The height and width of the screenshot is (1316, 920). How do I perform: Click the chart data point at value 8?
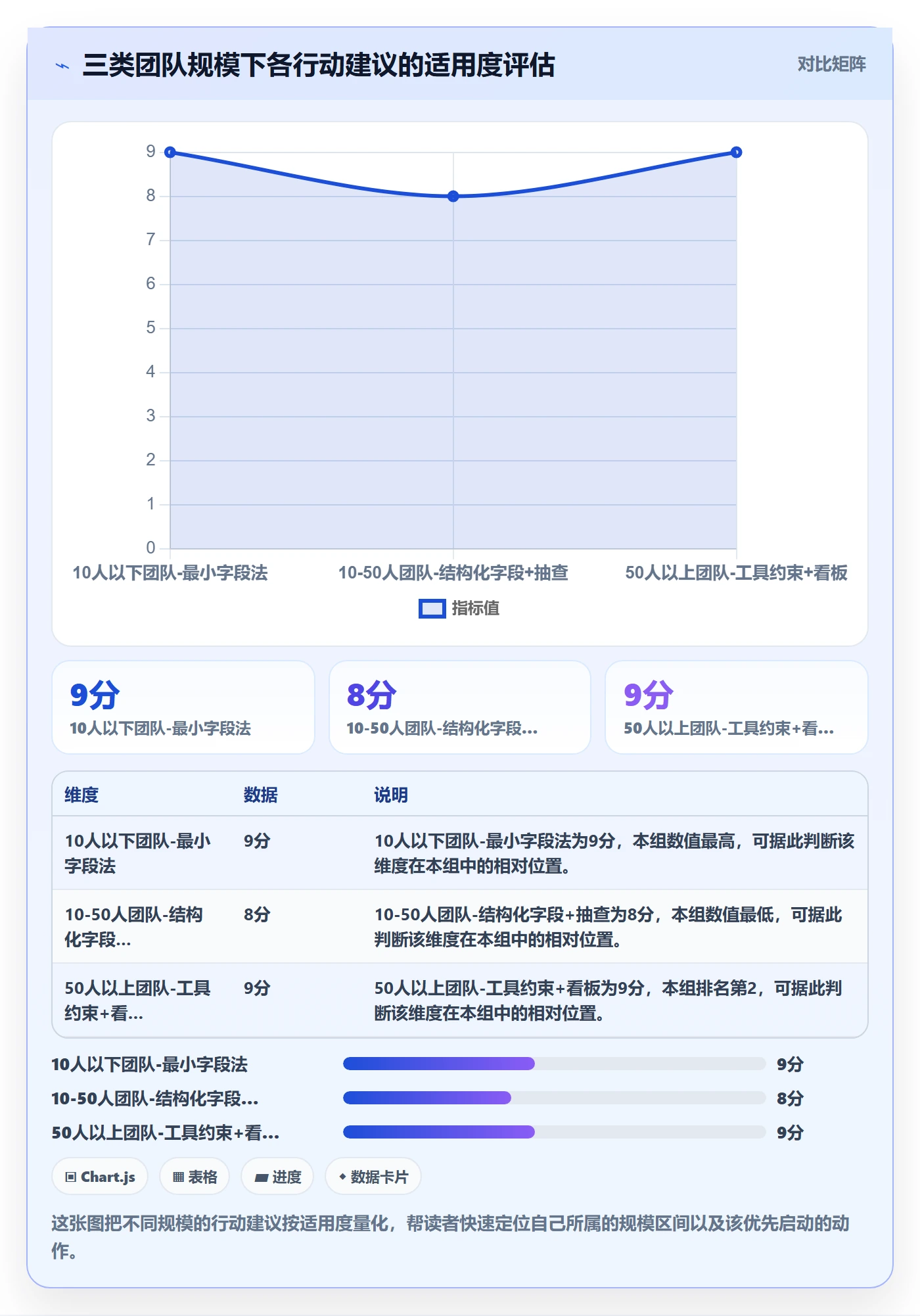pyautogui.click(x=453, y=196)
